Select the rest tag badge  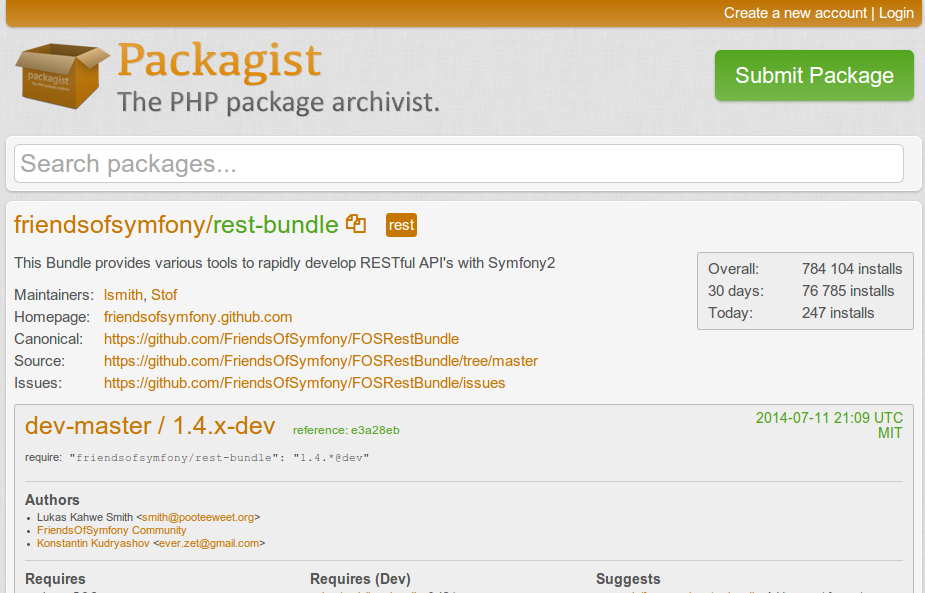click(401, 225)
